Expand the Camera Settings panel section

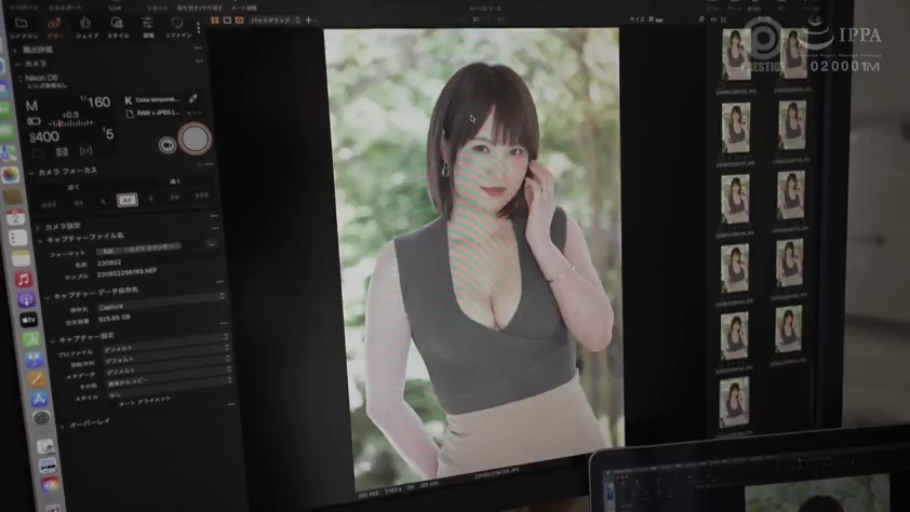[38, 226]
